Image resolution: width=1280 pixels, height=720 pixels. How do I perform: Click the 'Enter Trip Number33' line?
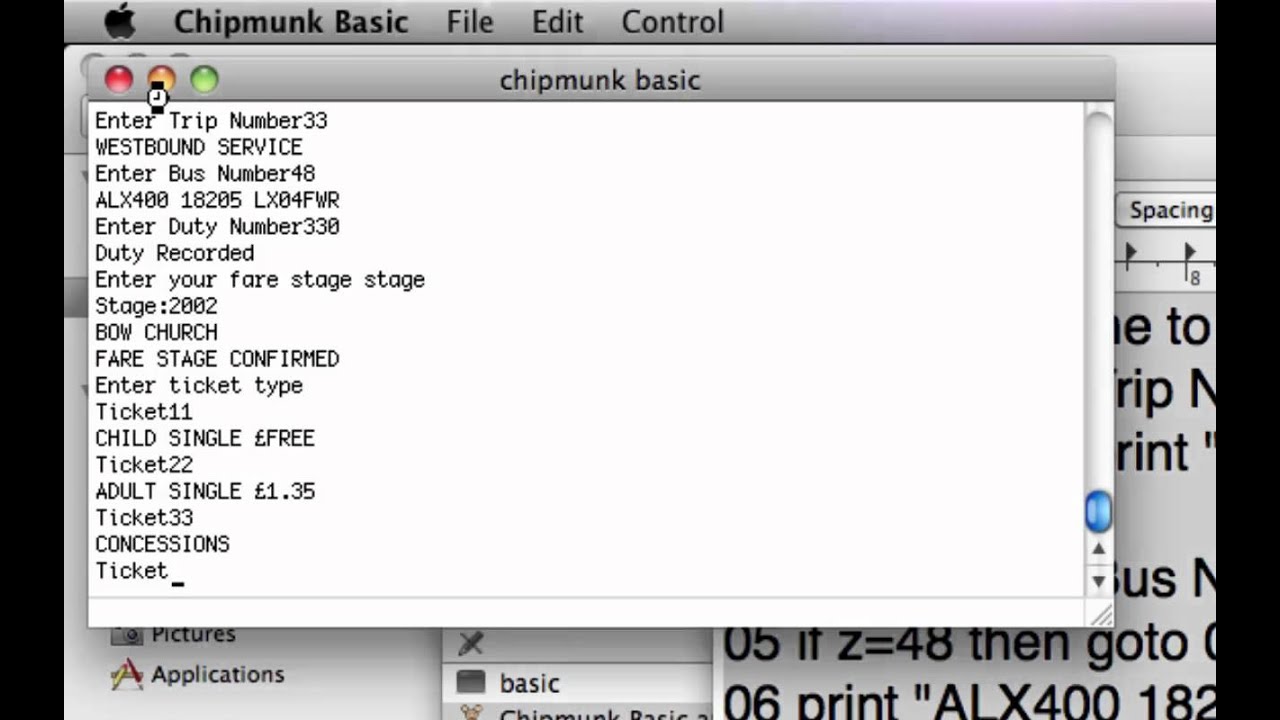211,121
